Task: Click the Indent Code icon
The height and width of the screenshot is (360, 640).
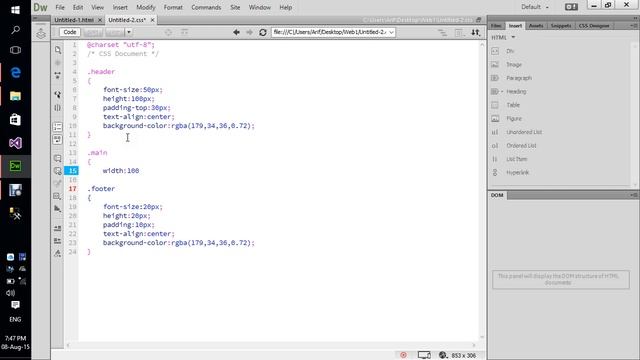Action: pyautogui.click(x=58, y=228)
